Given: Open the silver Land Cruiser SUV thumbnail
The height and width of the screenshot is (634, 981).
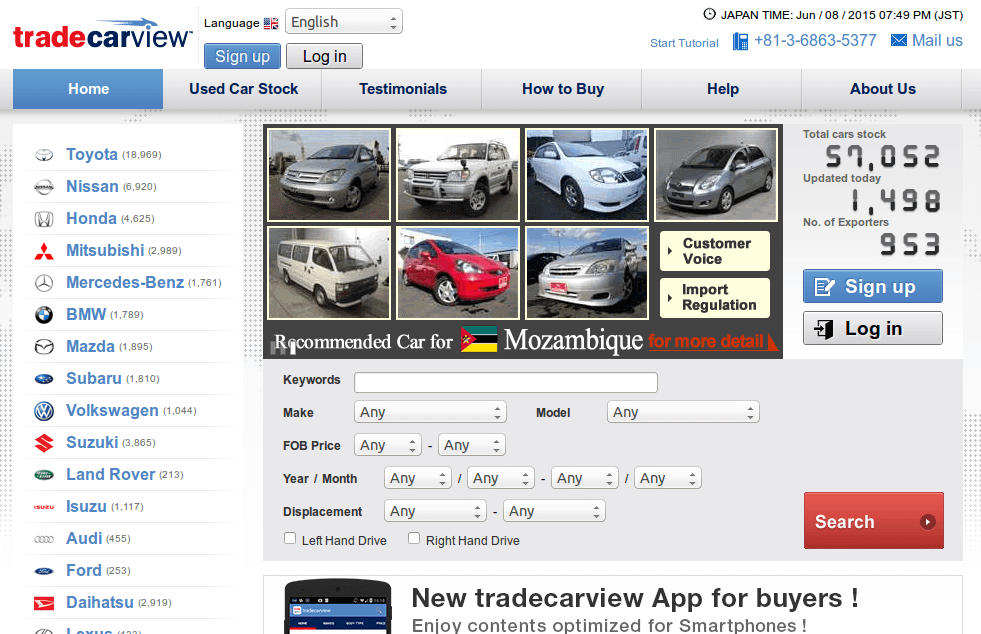Looking at the screenshot, I should [x=458, y=175].
